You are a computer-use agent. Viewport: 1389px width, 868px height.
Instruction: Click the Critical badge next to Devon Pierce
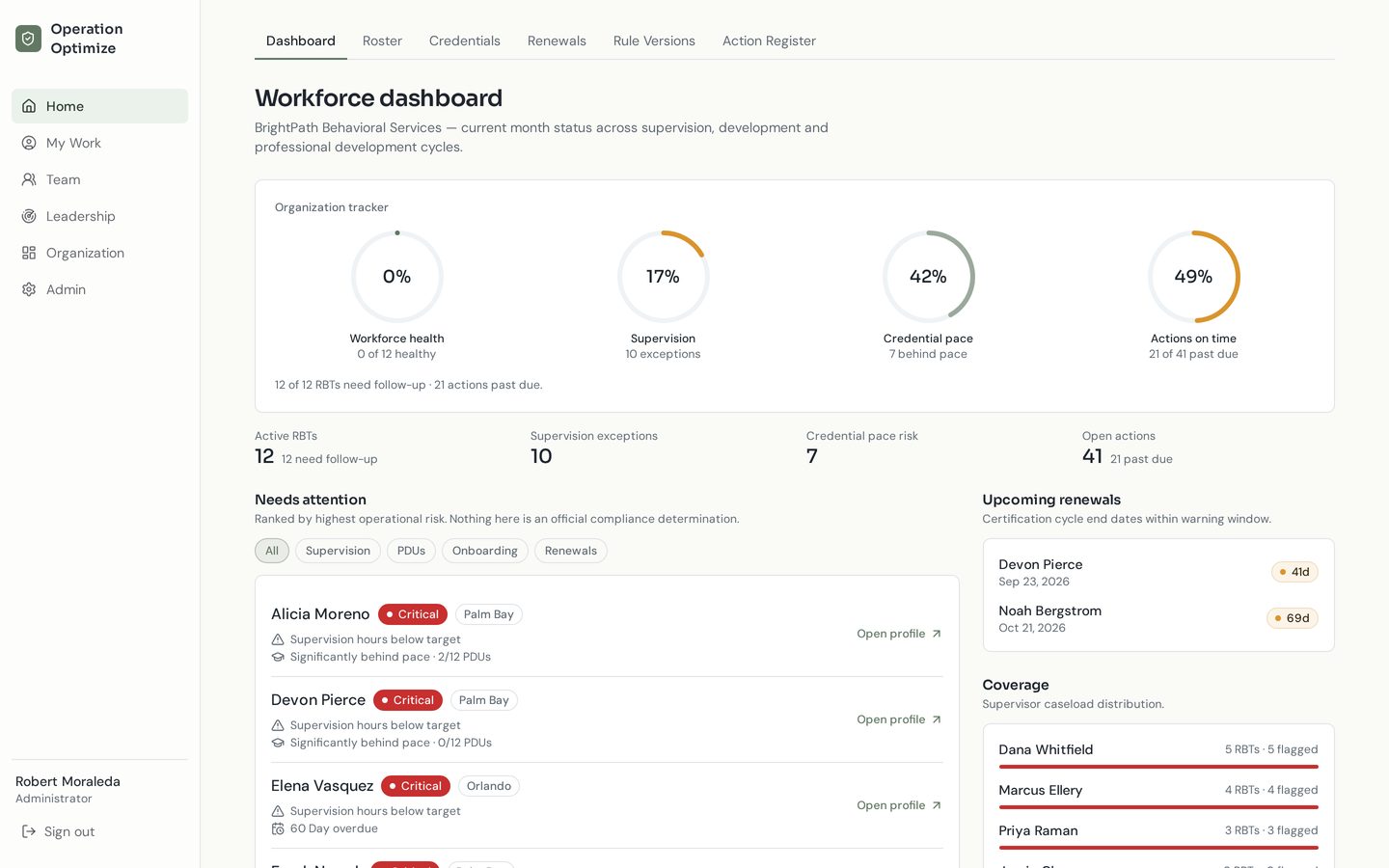point(408,700)
